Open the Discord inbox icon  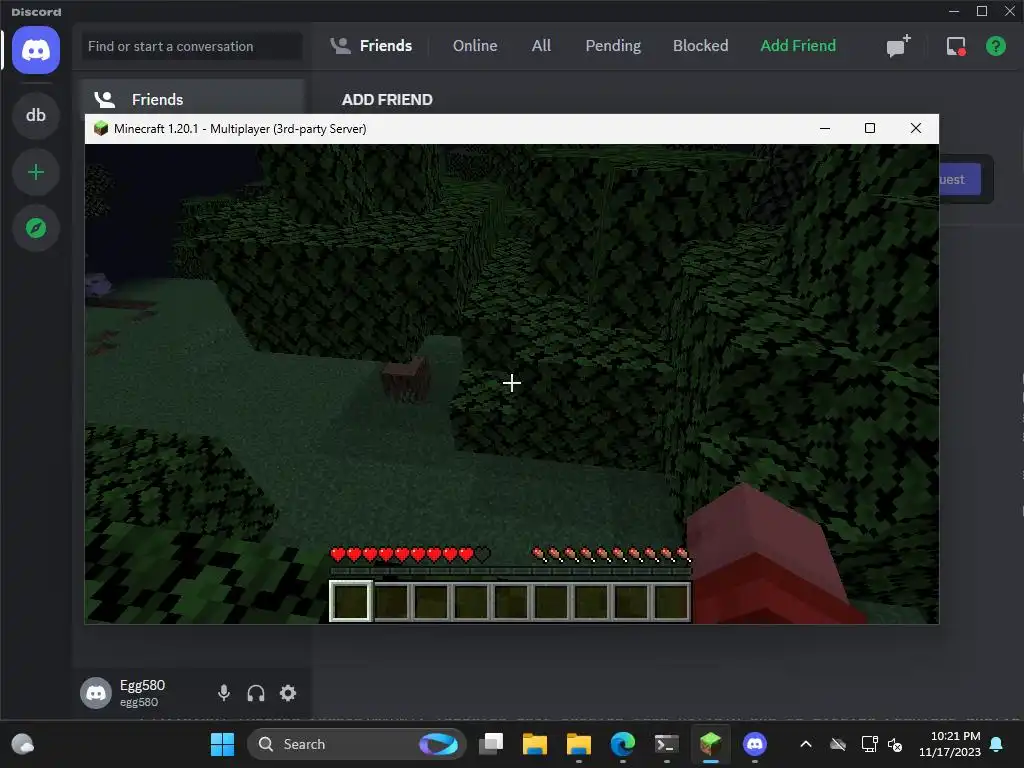tap(956, 46)
